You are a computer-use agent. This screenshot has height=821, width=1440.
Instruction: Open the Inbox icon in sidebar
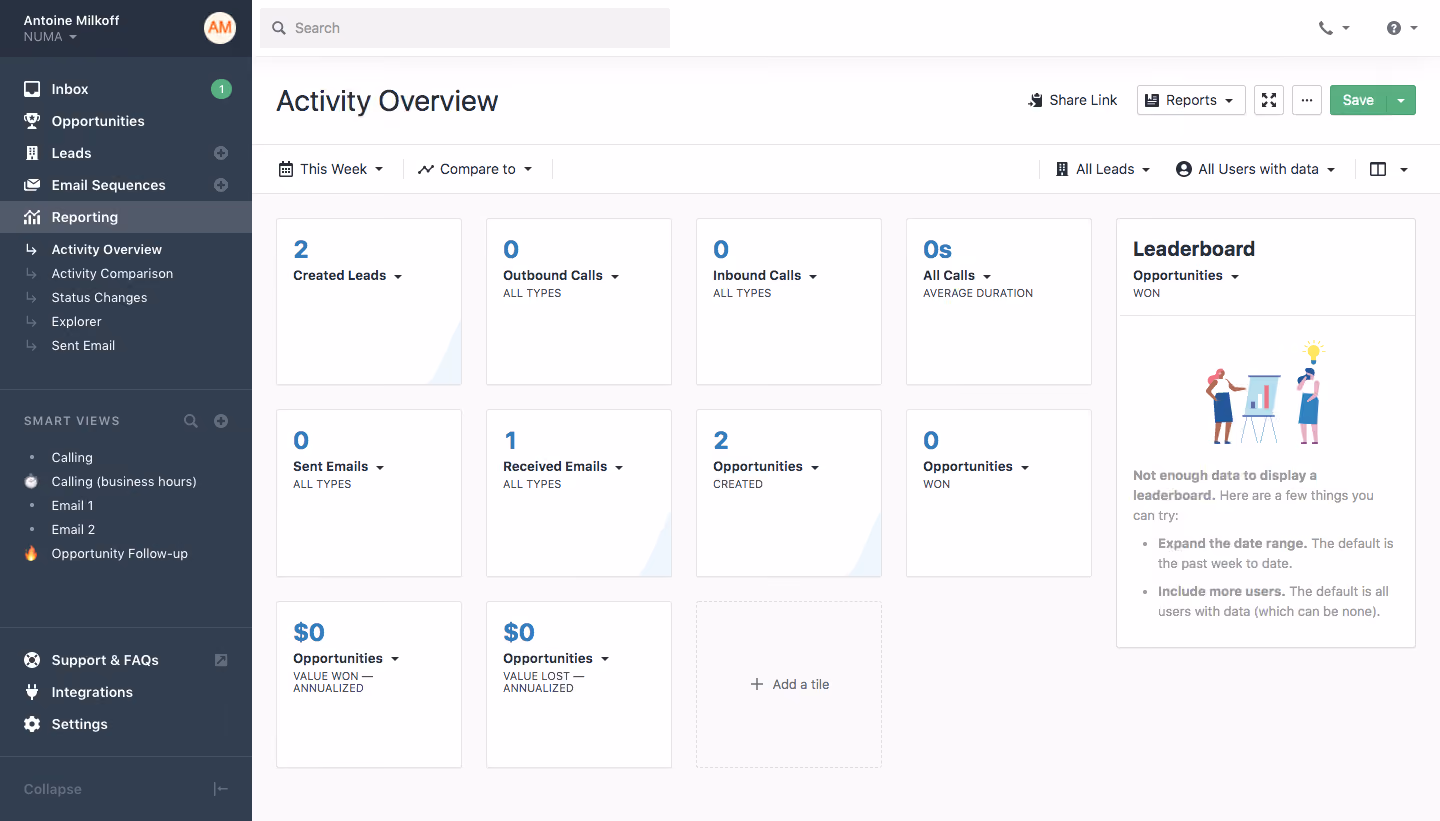32,89
